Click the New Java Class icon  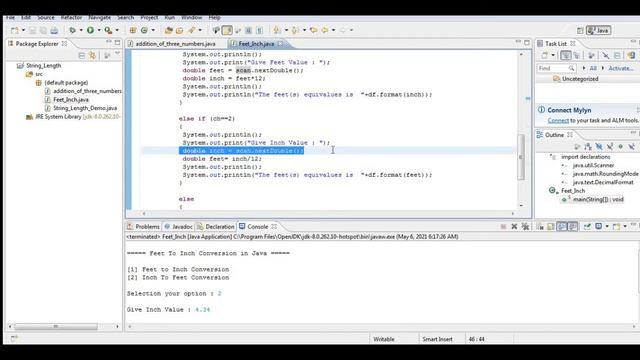point(144,30)
